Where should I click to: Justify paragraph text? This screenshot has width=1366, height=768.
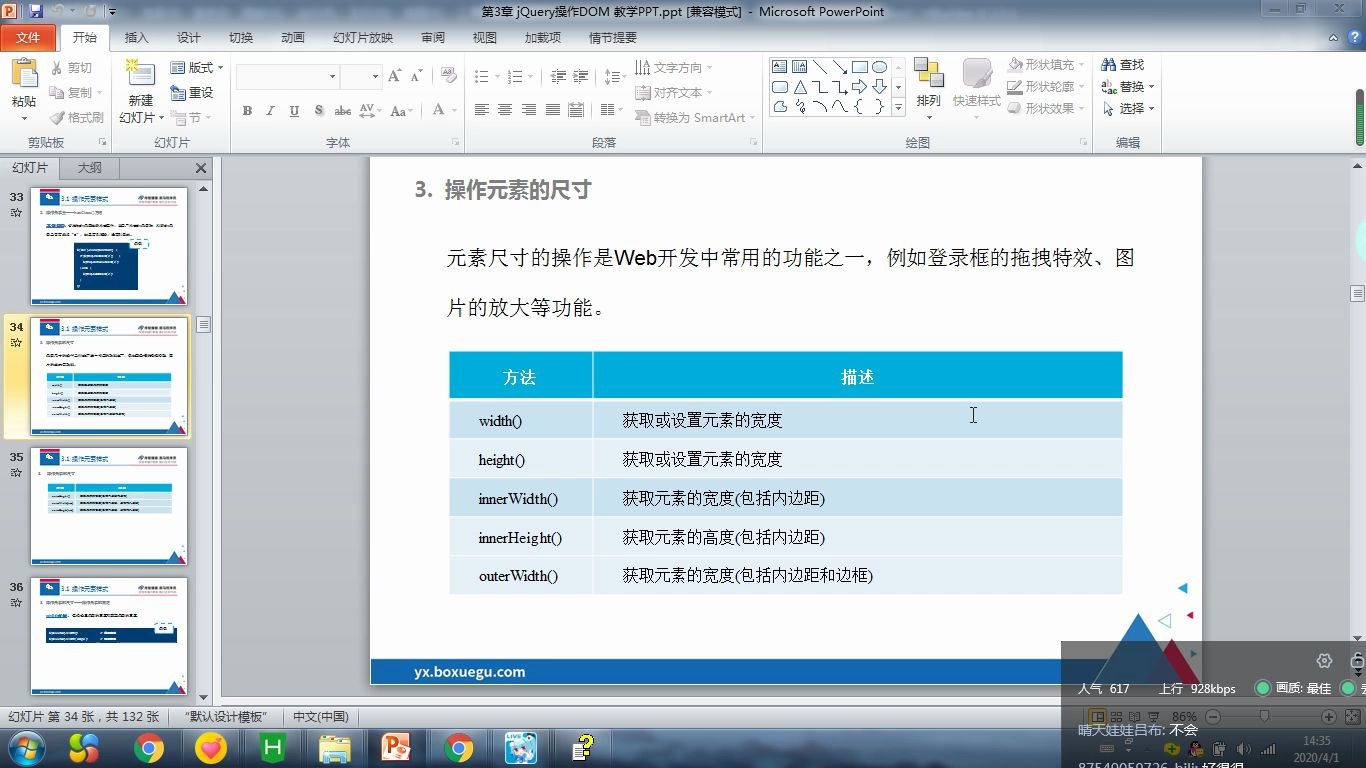point(552,110)
